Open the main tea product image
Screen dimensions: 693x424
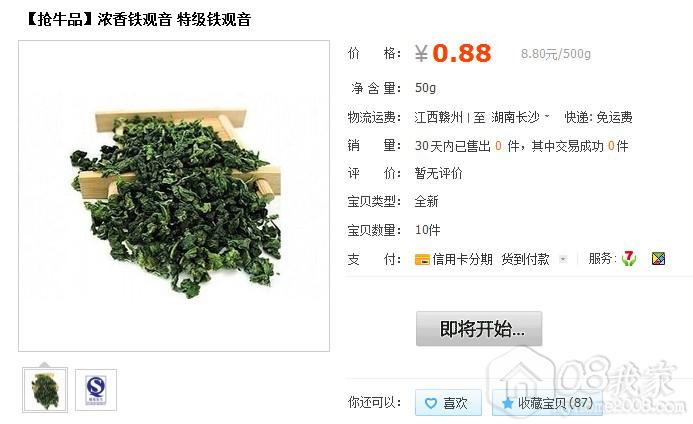coord(174,196)
